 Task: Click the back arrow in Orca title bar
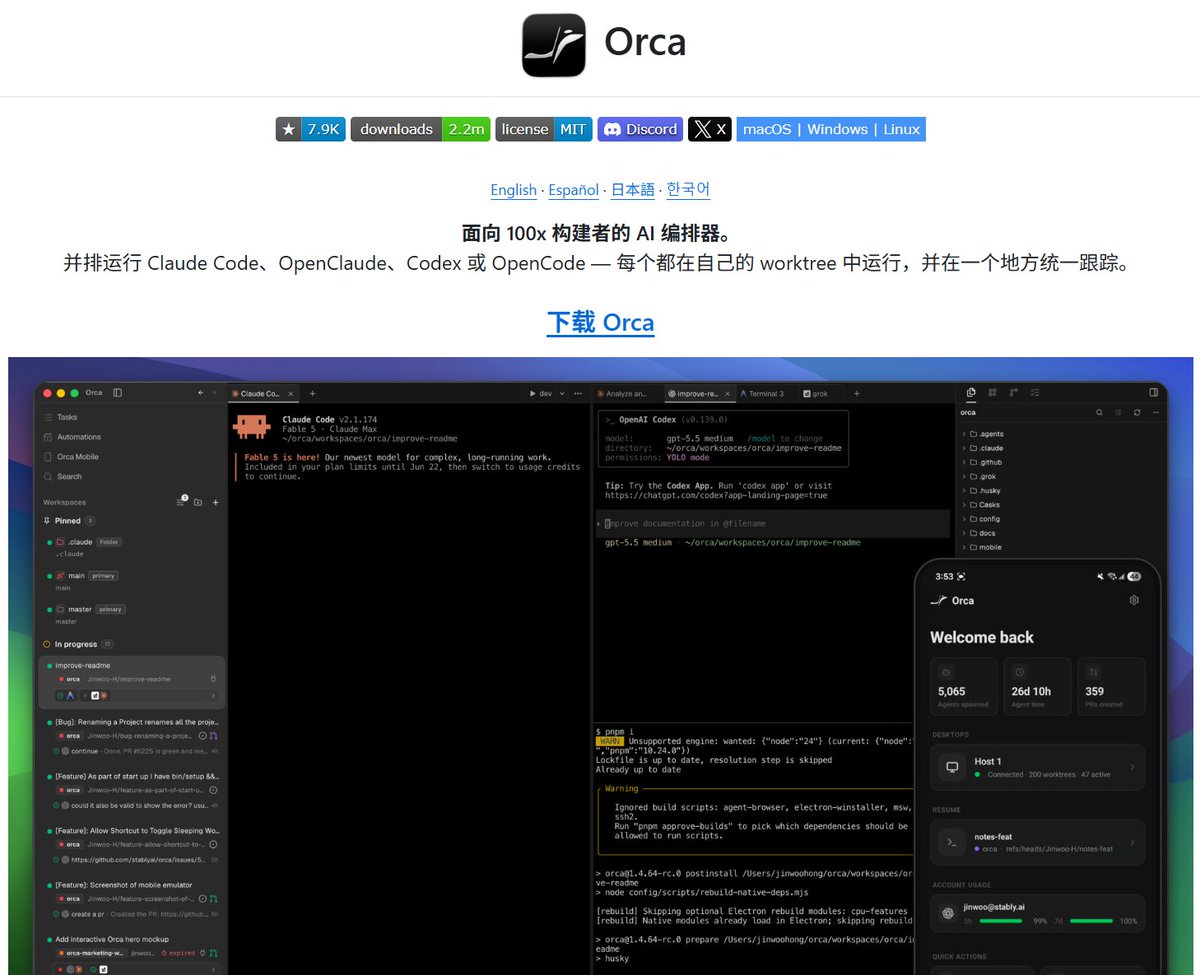coord(200,393)
